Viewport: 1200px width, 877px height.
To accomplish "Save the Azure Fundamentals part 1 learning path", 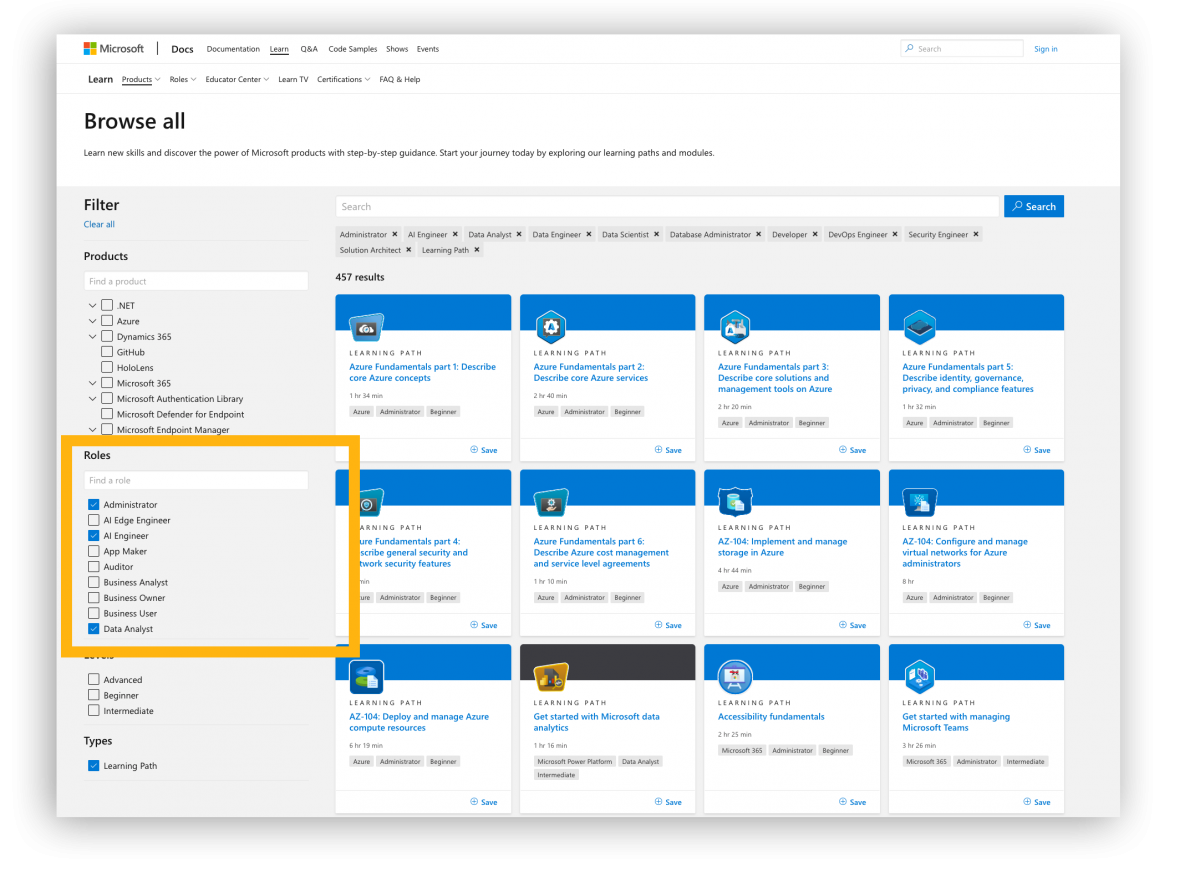I will 484,450.
